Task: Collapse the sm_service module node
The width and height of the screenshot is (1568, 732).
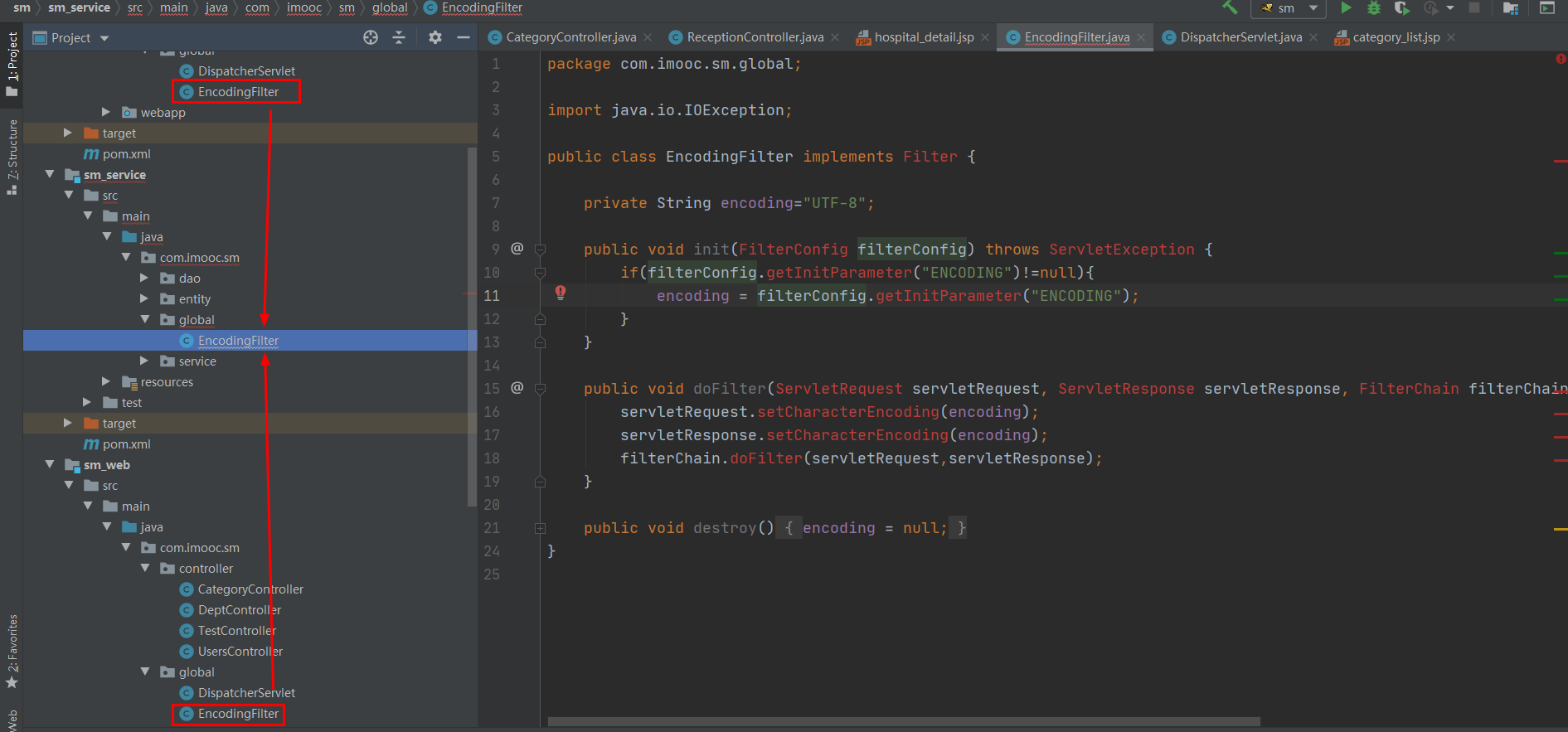Action: click(50, 174)
